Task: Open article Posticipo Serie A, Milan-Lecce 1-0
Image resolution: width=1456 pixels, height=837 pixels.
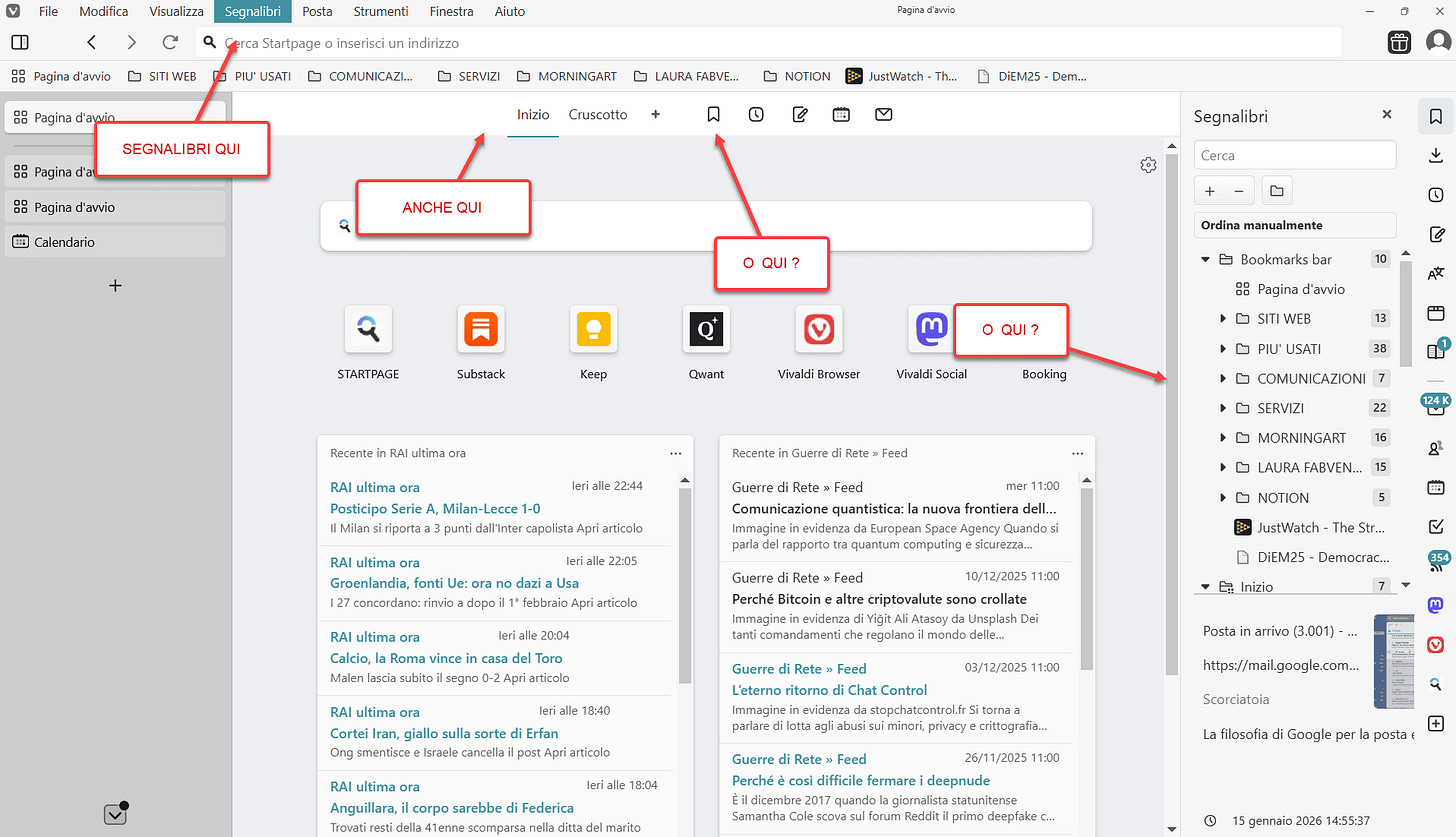Action: pyautogui.click(x=435, y=508)
